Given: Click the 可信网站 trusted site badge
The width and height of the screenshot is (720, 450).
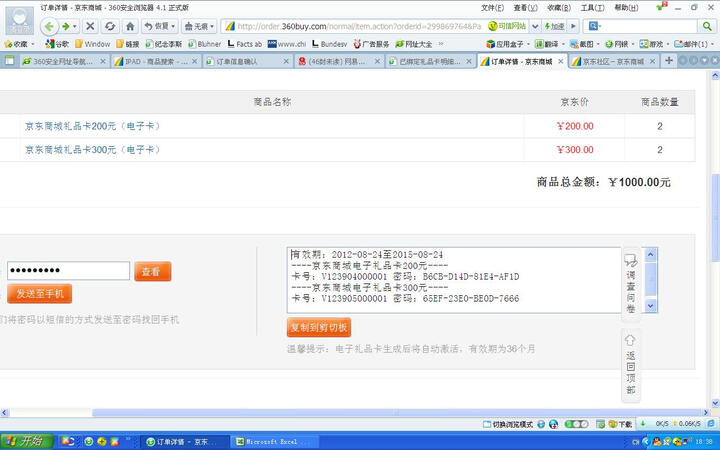Looking at the screenshot, I should pyautogui.click(x=507, y=26).
